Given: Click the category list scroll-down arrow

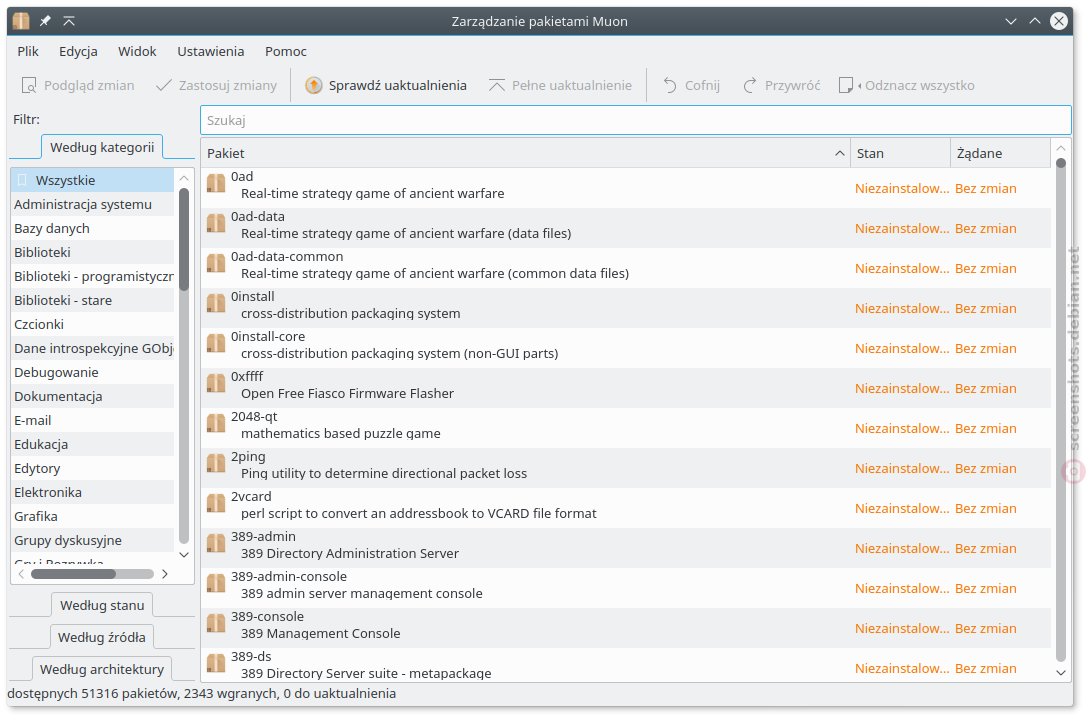Looking at the screenshot, I should (184, 554).
